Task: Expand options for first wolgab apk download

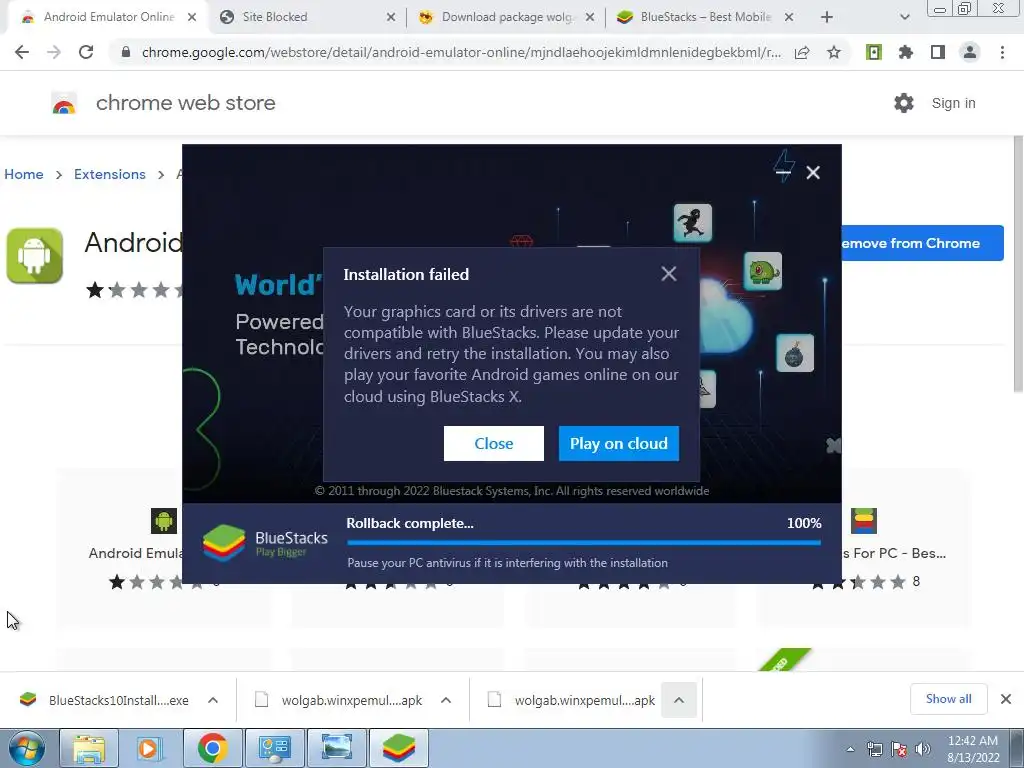Action: pos(446,700)
